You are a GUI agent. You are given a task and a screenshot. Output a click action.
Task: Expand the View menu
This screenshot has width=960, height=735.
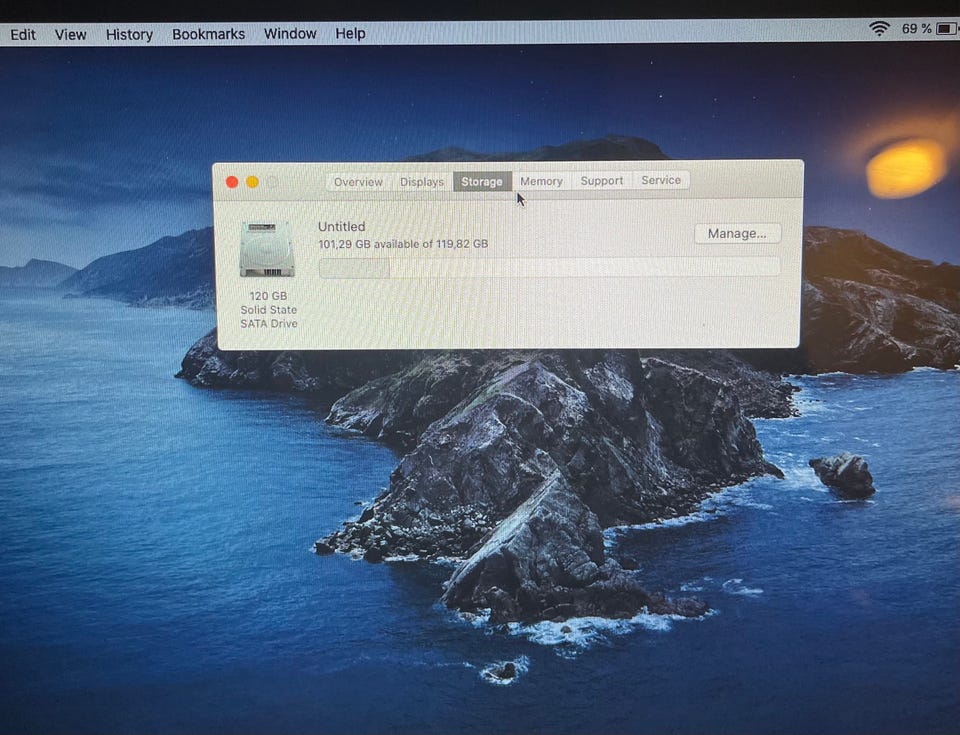point(70,34)
